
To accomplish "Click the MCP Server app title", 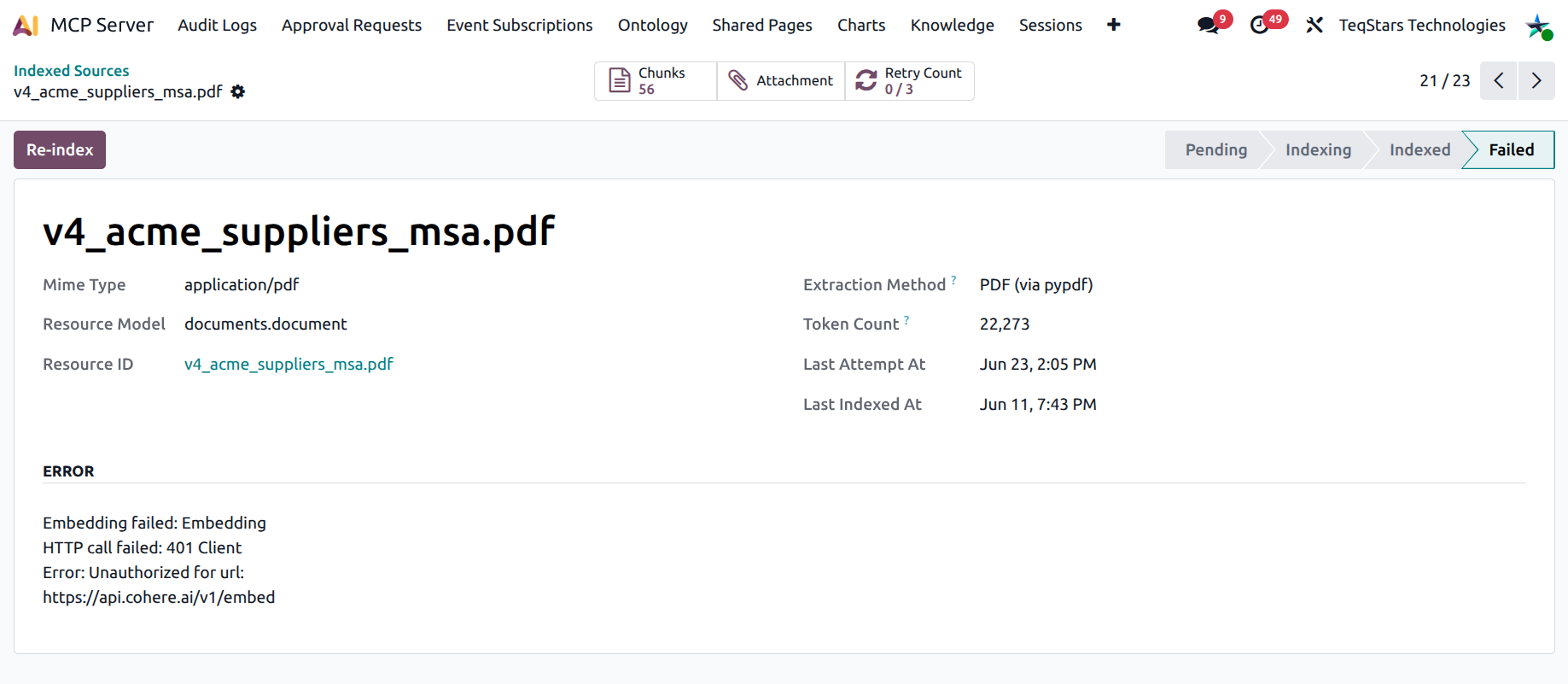I will coord(102,26).
